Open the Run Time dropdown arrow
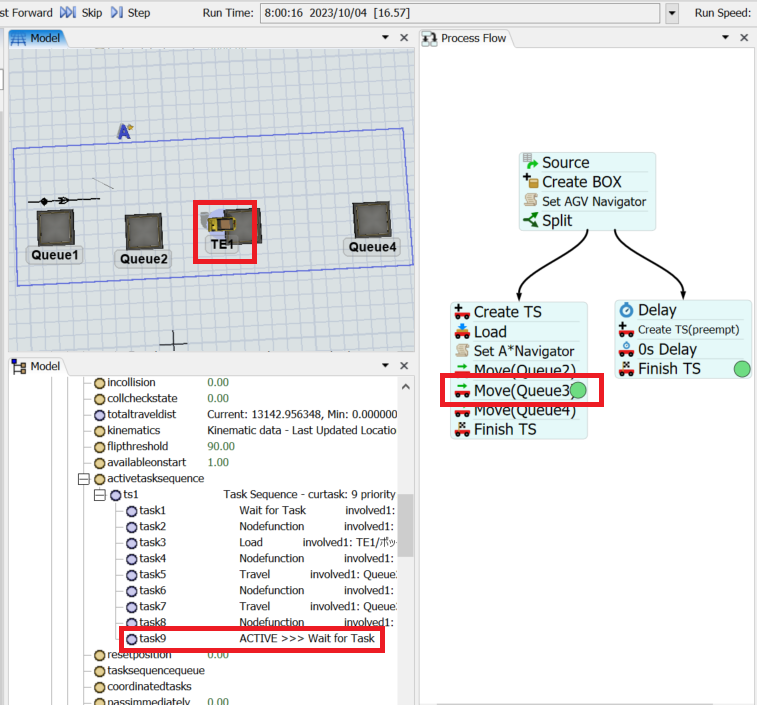The height and width of the screenshot is (705, 757). pos(672,14)
